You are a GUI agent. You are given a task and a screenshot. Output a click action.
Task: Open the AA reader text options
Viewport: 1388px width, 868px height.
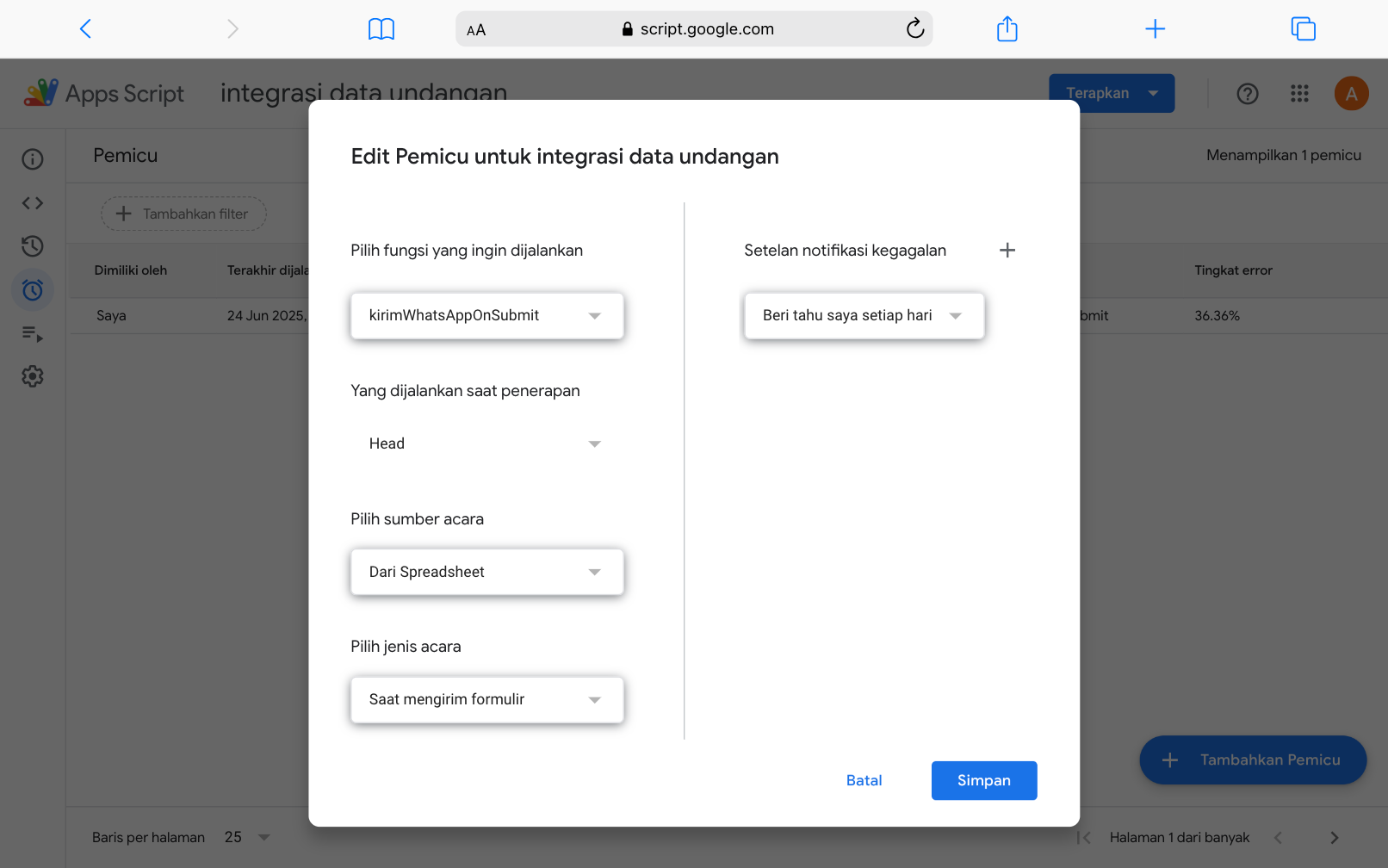point(476,30)
